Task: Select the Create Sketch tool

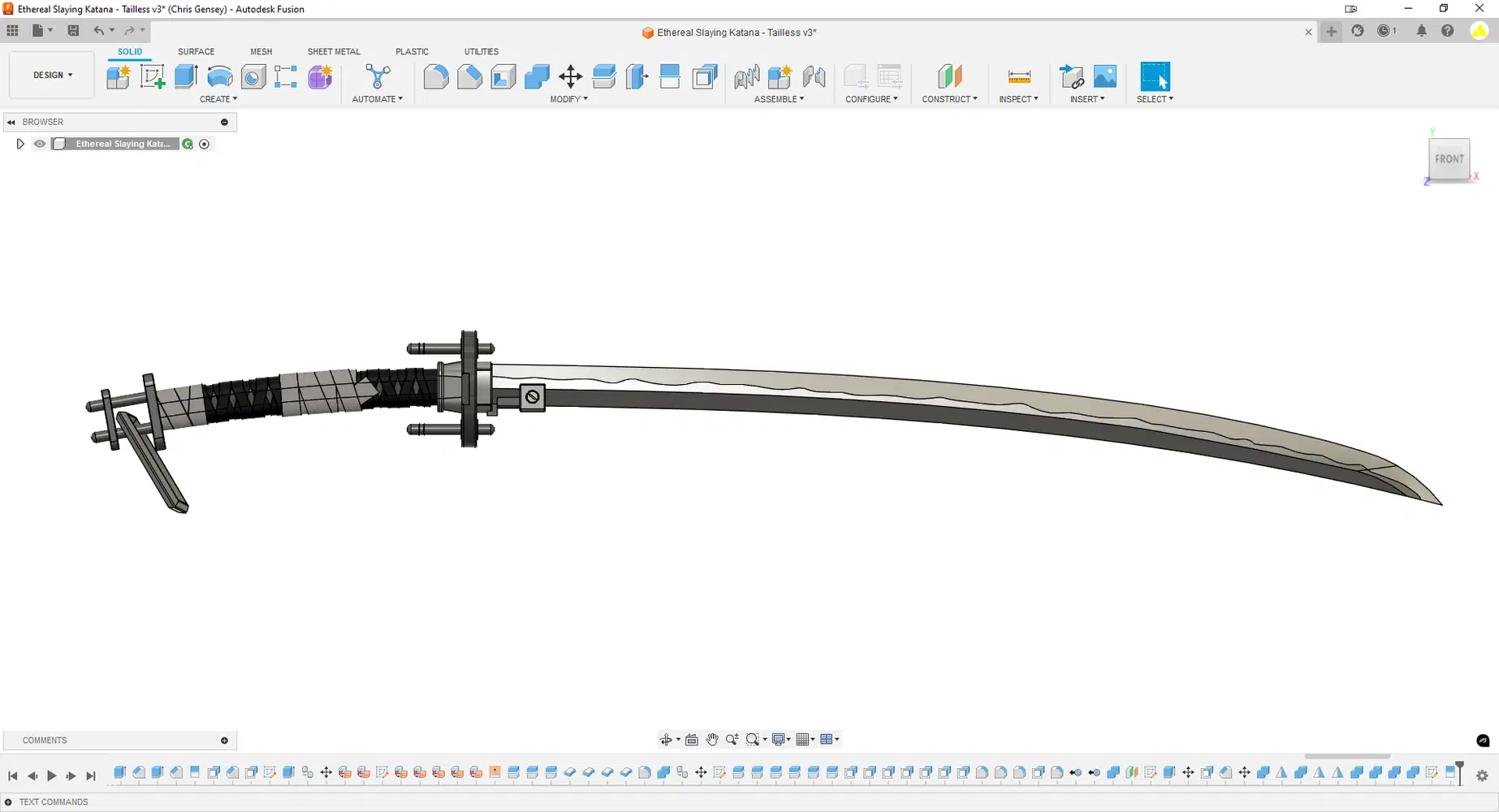Action: pyautogui.click(x=153, y=77)
